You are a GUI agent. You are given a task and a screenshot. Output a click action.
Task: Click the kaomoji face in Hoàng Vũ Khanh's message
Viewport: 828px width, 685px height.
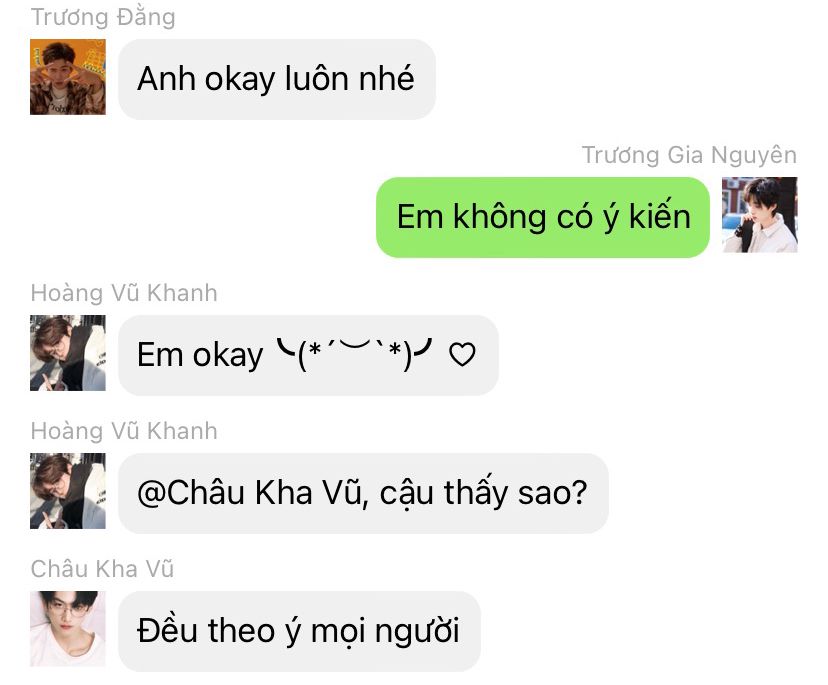click(355, 354)
